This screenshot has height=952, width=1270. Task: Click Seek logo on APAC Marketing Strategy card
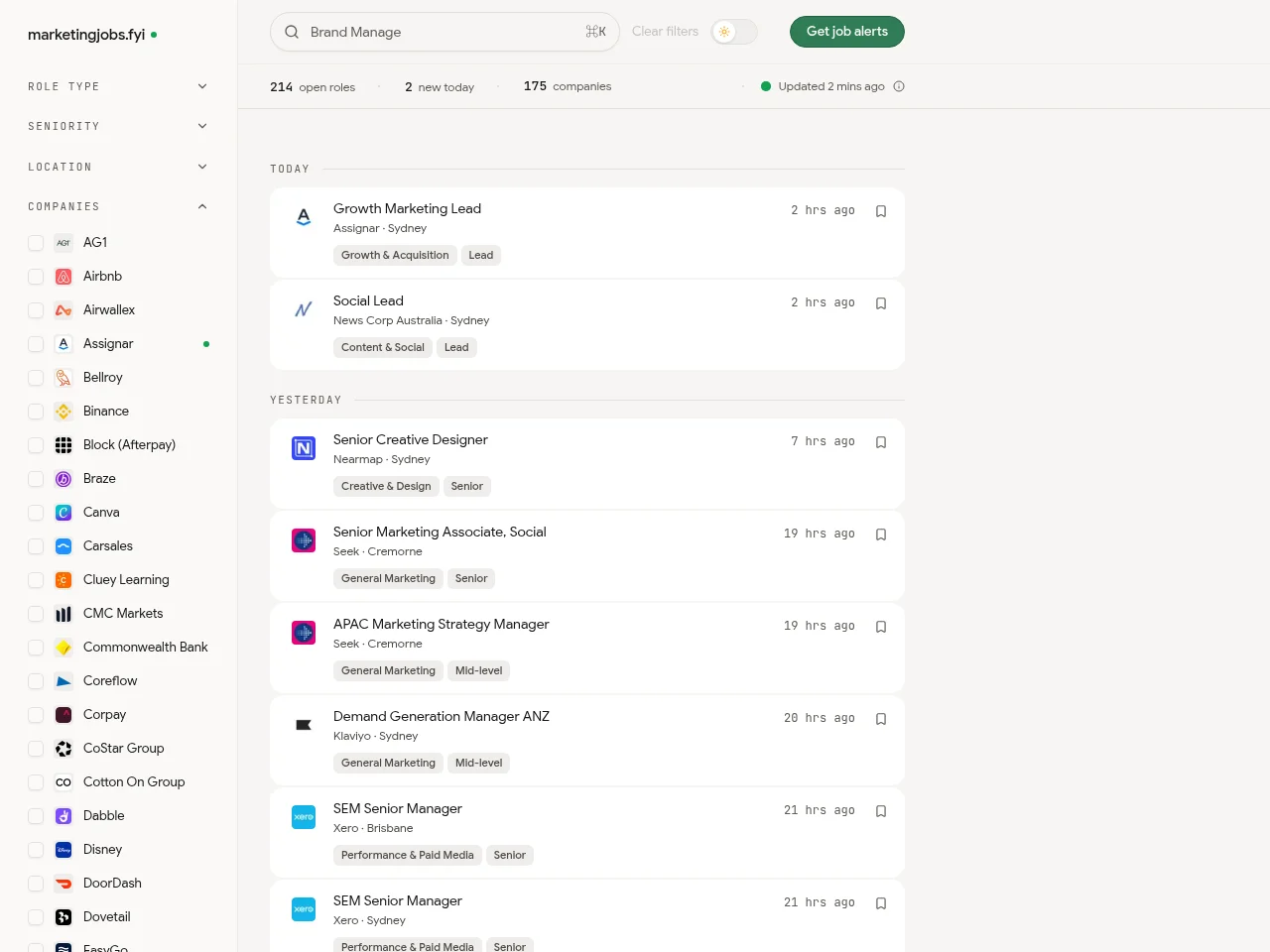(304, 633)
